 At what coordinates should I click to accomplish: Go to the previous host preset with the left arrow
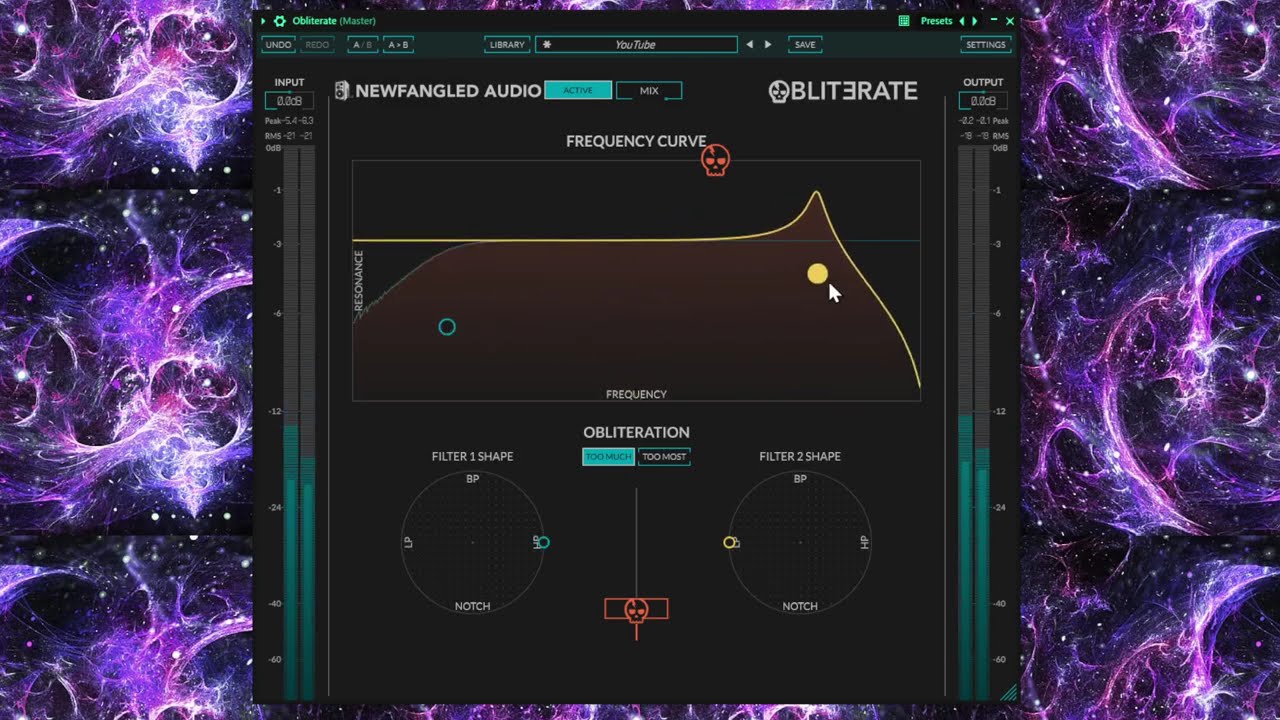click(x=962, y=21)
